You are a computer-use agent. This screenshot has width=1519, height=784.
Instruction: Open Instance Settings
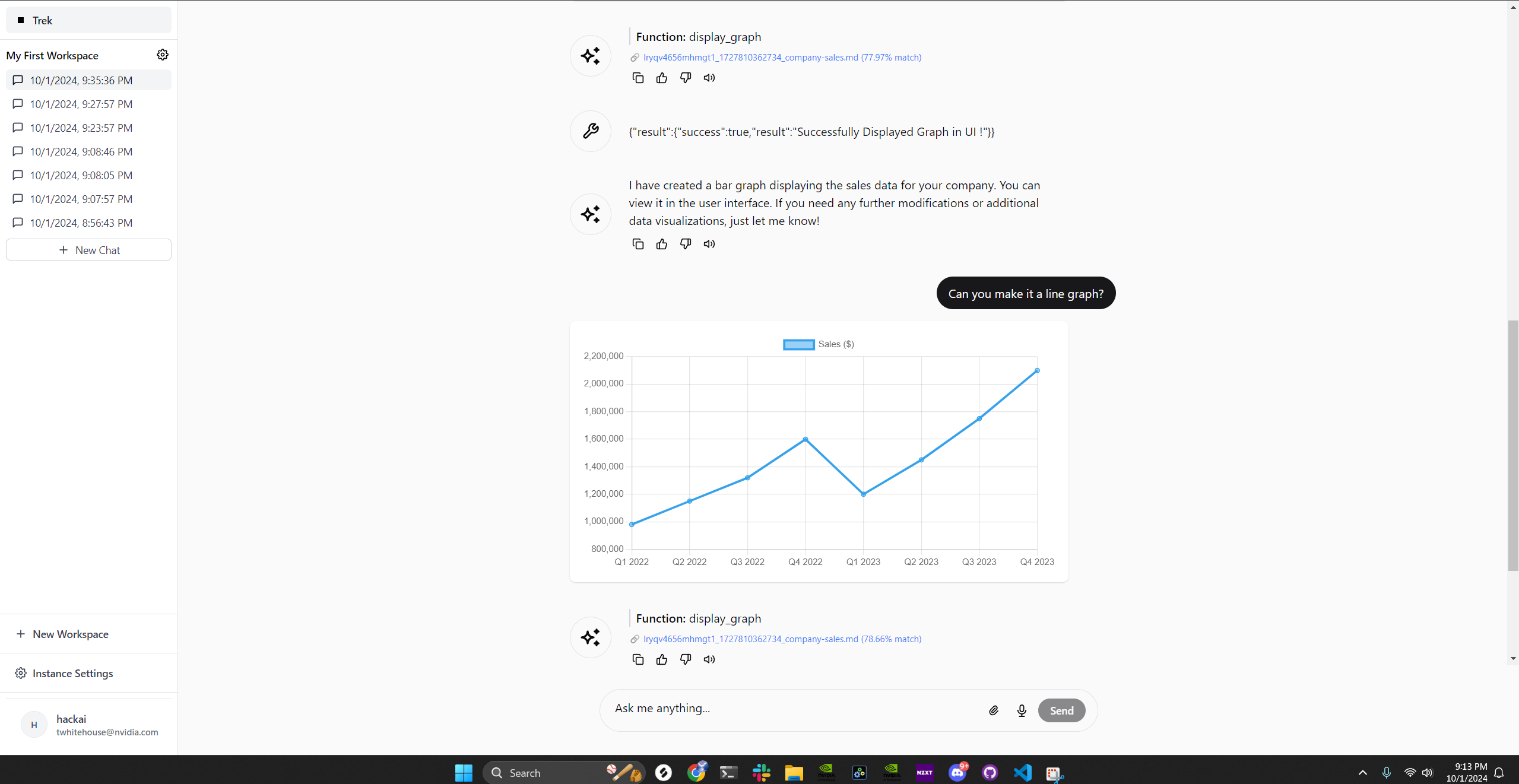[x=72, y=673]
